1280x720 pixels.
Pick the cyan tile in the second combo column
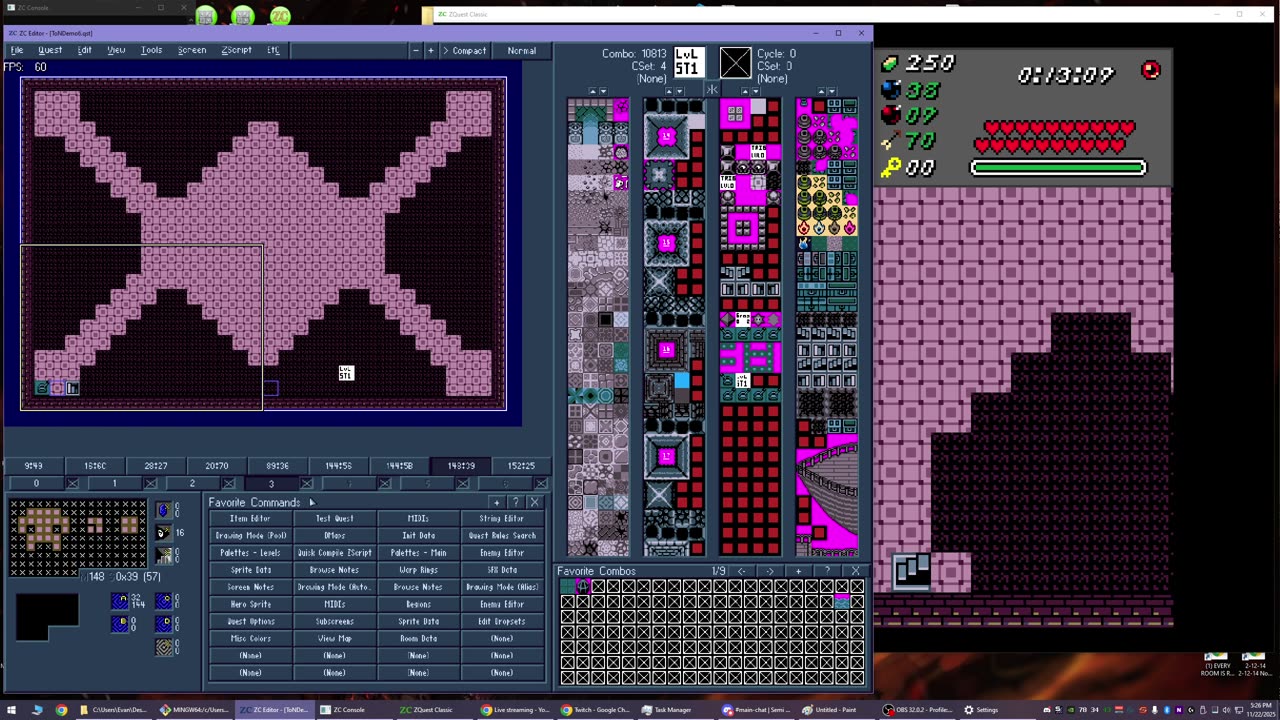point(682,380)
